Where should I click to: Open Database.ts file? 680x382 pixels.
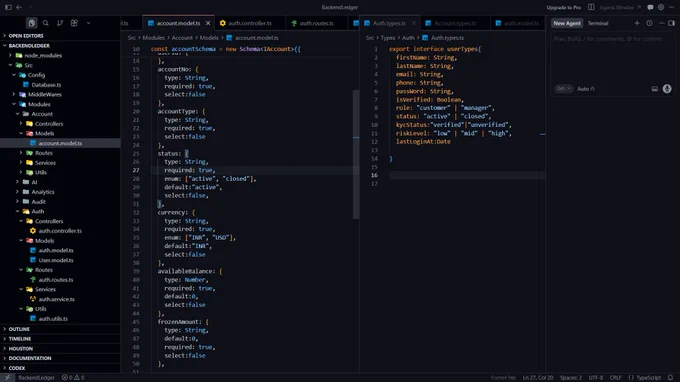tap(46, 85)
